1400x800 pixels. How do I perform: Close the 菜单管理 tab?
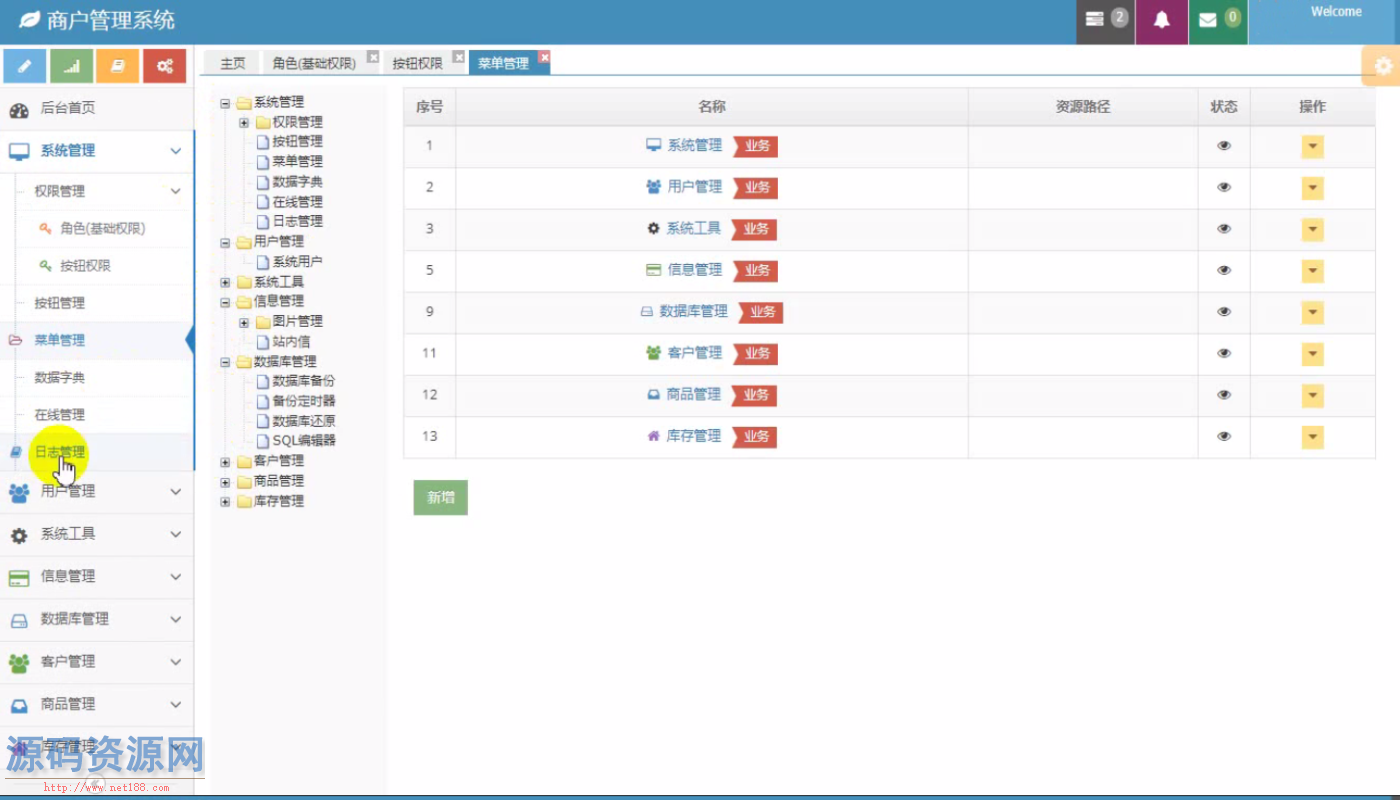coord(544,57)
